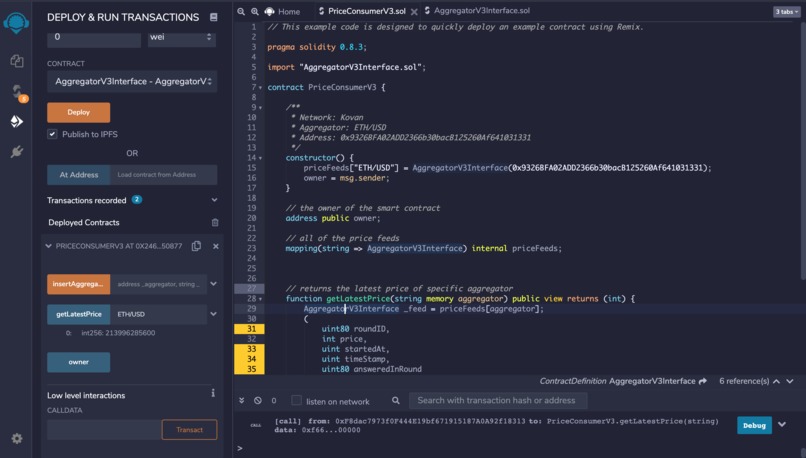Click the Transactions recorded count badge

coord(137,199)
